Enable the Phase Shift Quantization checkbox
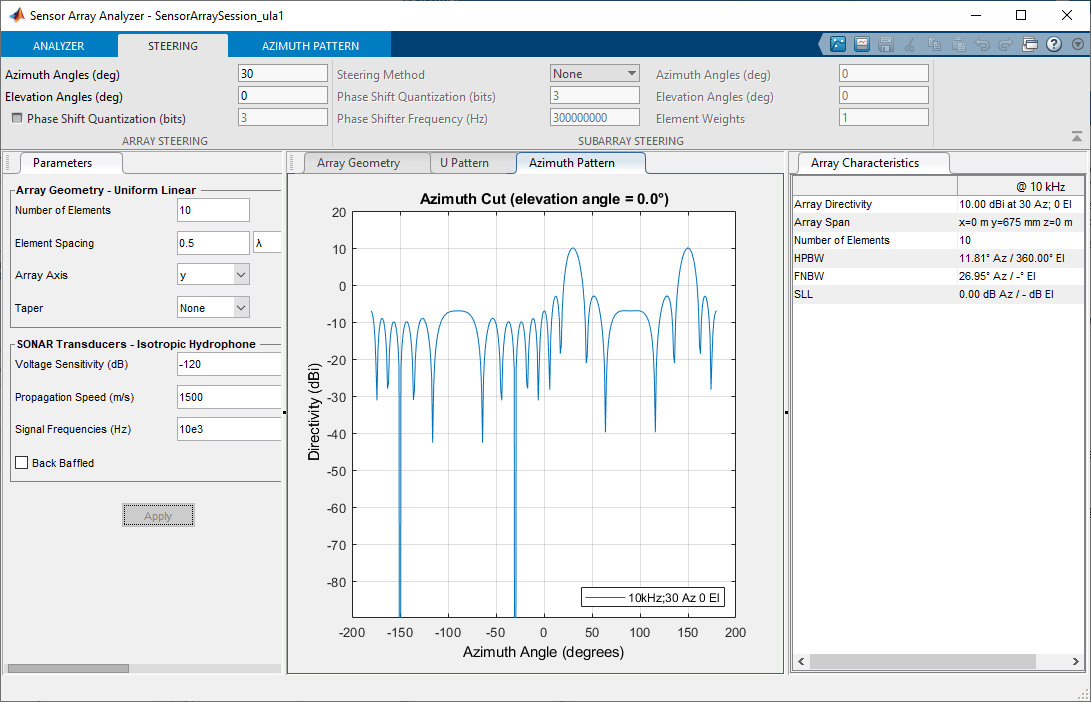Screen dimensions: 1091x702 coord(17,118)
